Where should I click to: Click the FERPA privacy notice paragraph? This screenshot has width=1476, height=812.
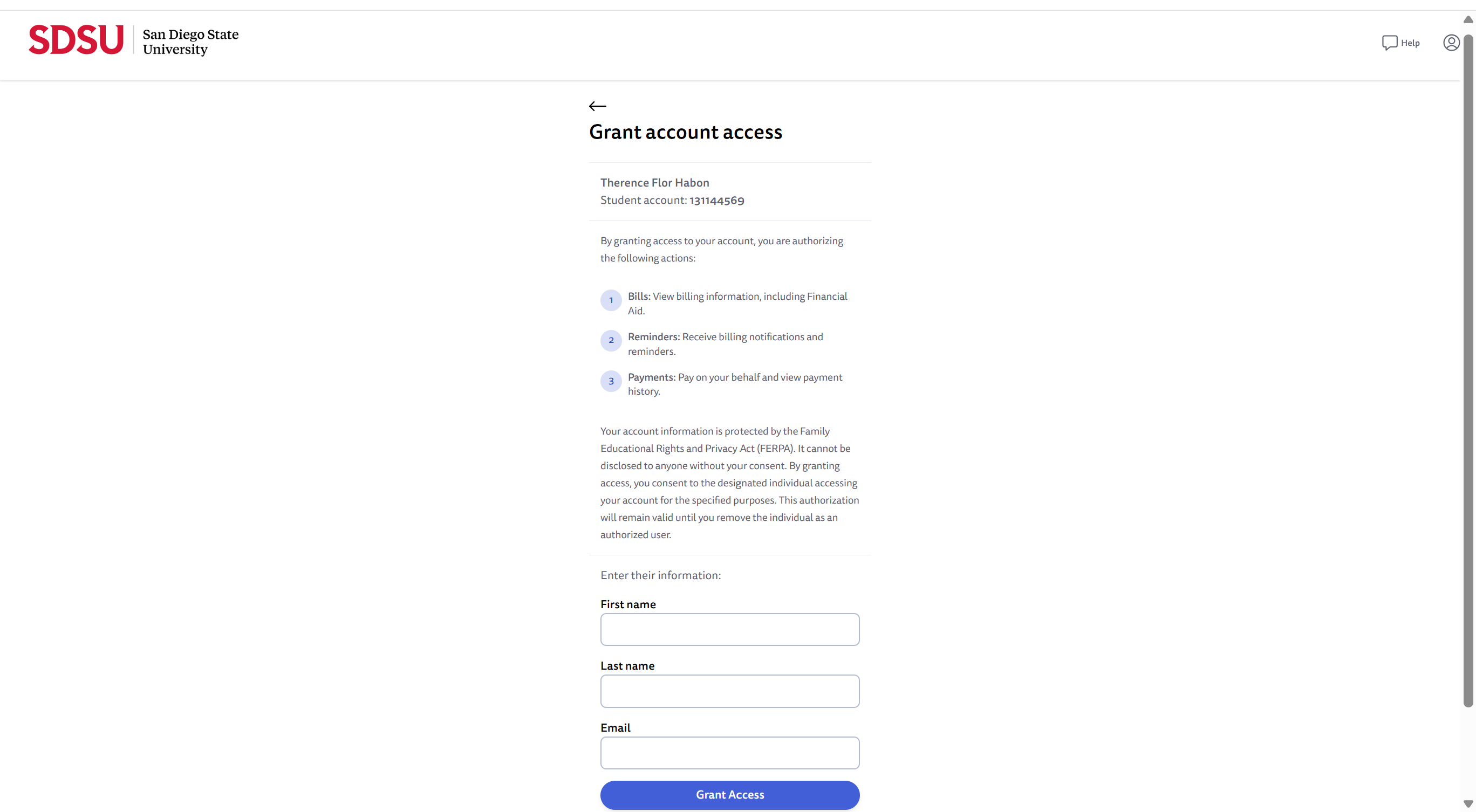[x=729, y=483]
